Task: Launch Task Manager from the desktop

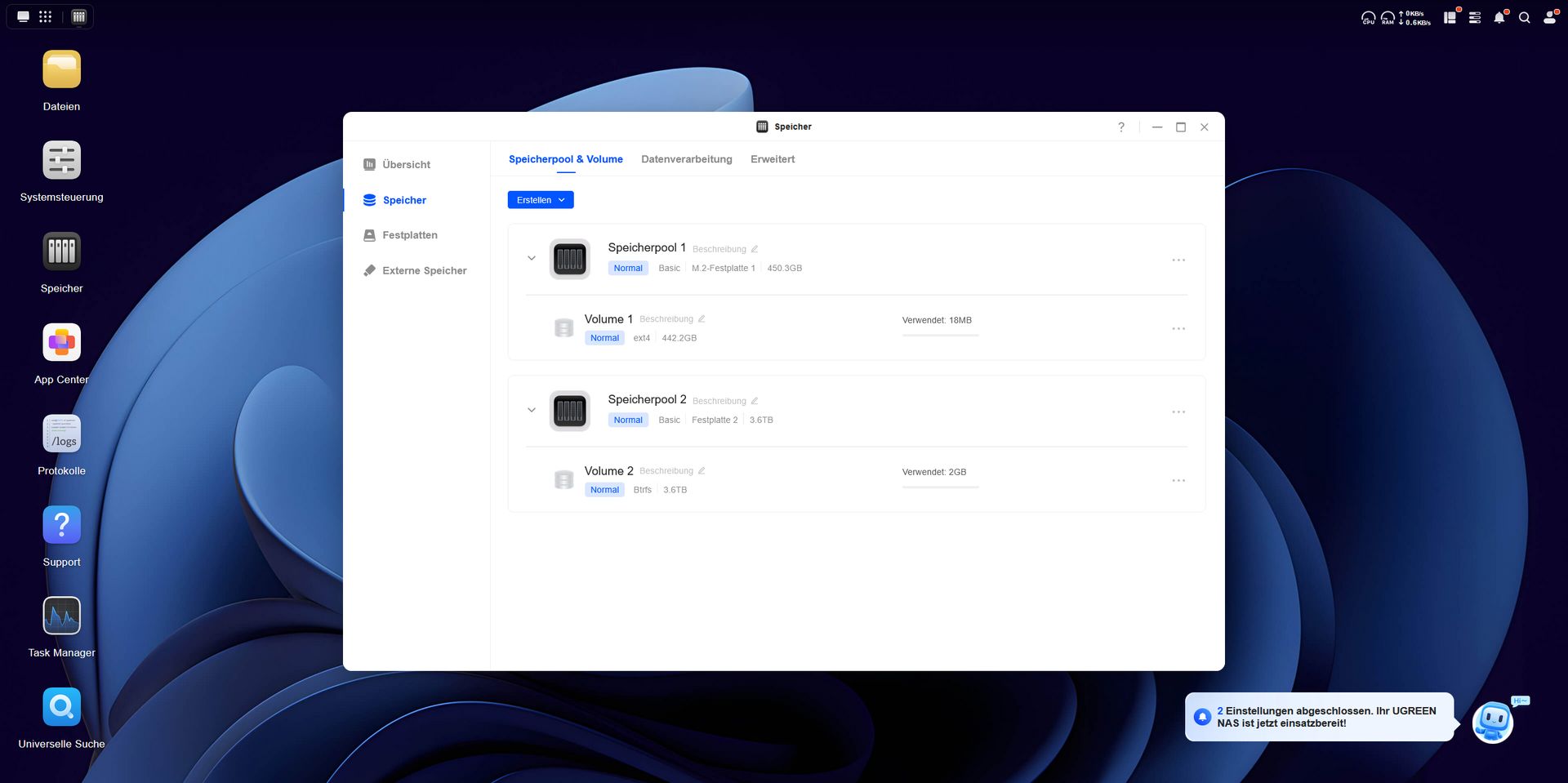Action: pos(61,616)
